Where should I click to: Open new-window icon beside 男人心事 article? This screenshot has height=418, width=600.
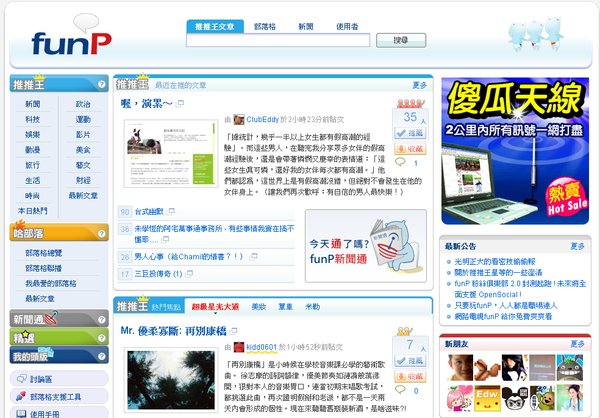click(x=253, y=257)
